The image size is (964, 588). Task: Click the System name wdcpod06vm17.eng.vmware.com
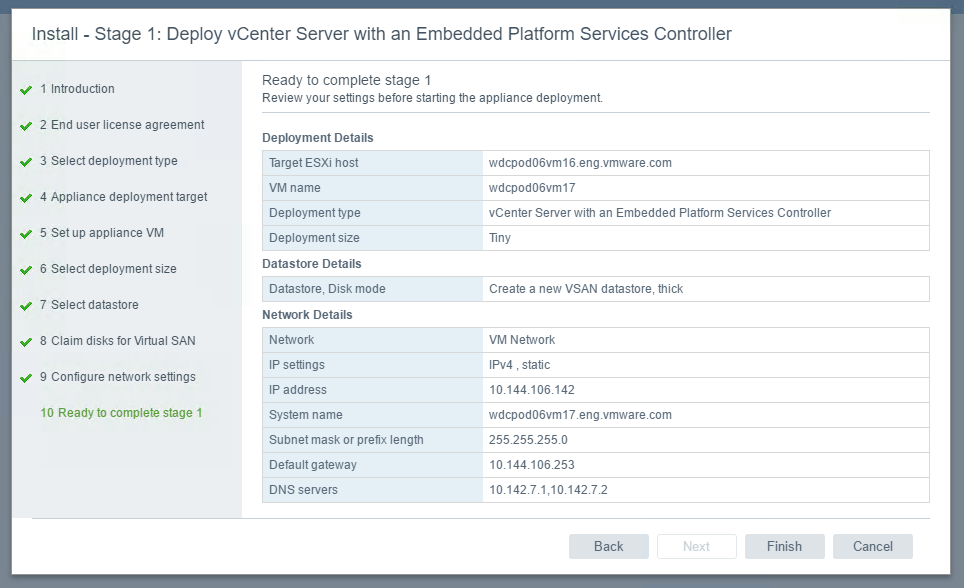pos(580,415)
